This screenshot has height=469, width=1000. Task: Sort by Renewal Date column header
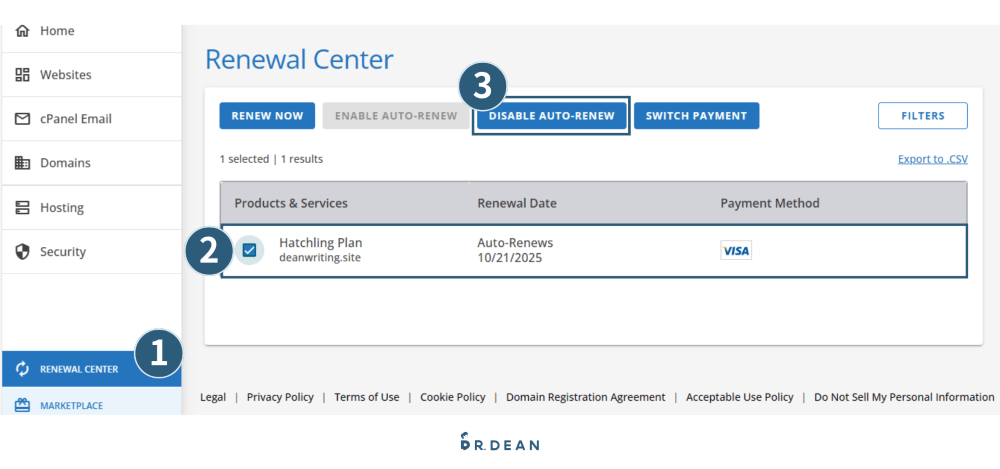(x=517, y=203)
